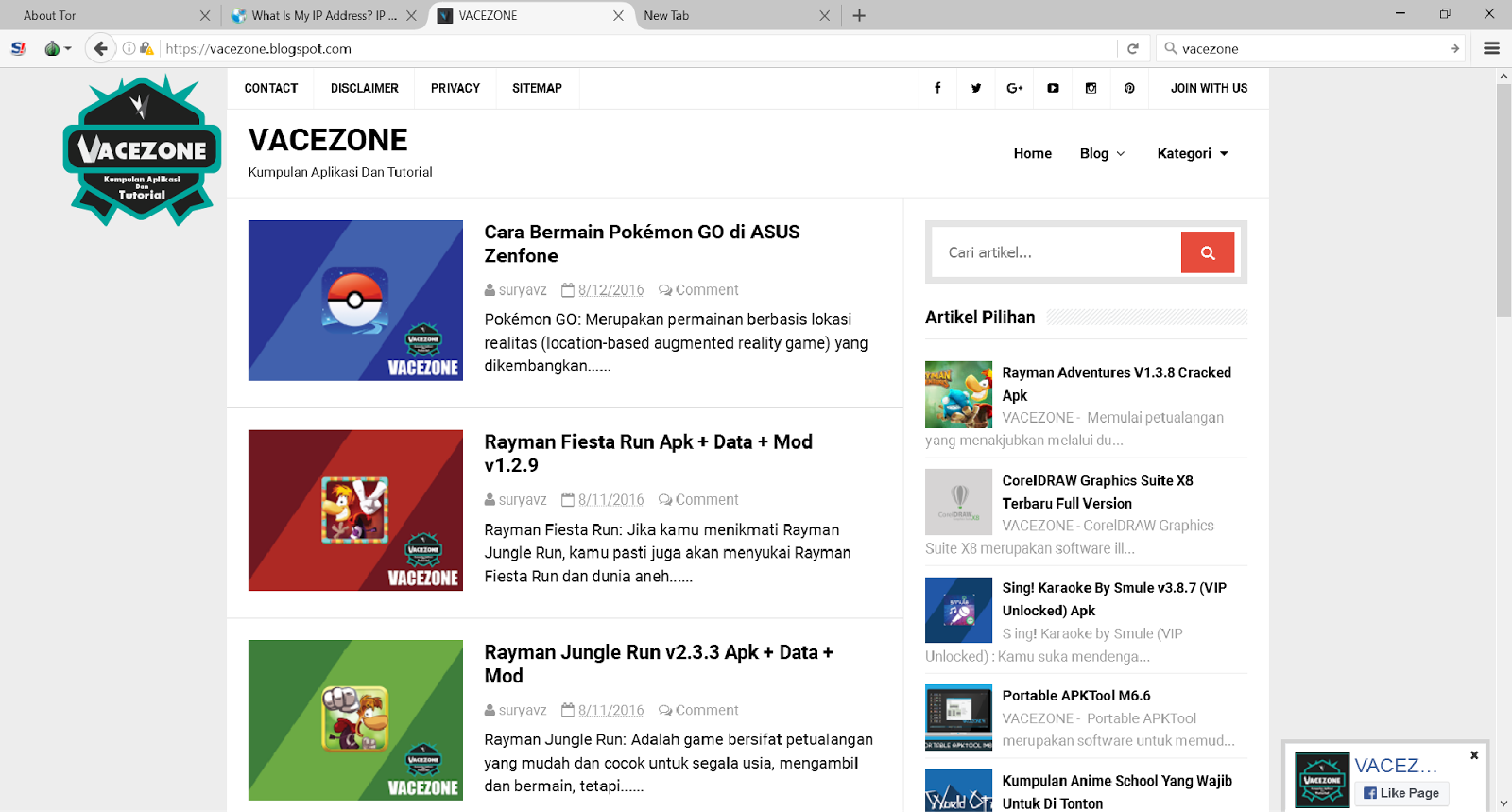The height and width of the screenshot is (812, 1512).
Task: Open CorelDRAW Graphics Suite X8 link
Action: click(x=1098, y=492)
